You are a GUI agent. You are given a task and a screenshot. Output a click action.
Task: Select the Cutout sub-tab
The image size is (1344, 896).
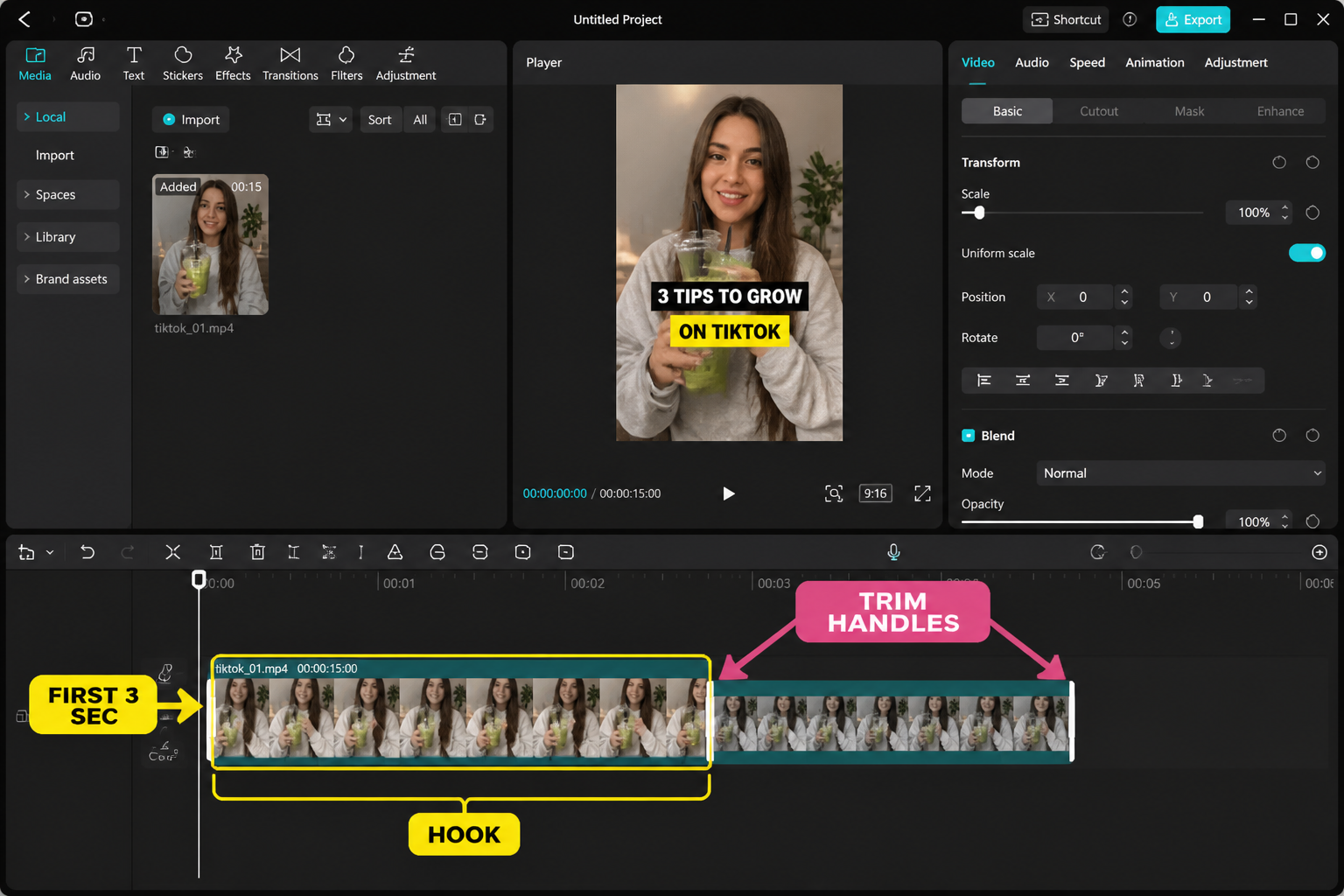(x=1099, y=111)
